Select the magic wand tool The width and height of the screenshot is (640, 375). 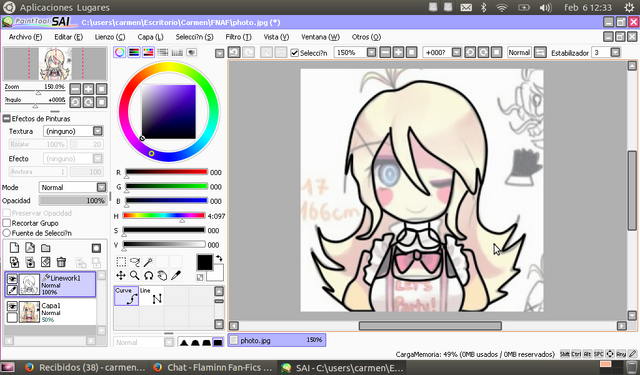[x=149, y=262]
